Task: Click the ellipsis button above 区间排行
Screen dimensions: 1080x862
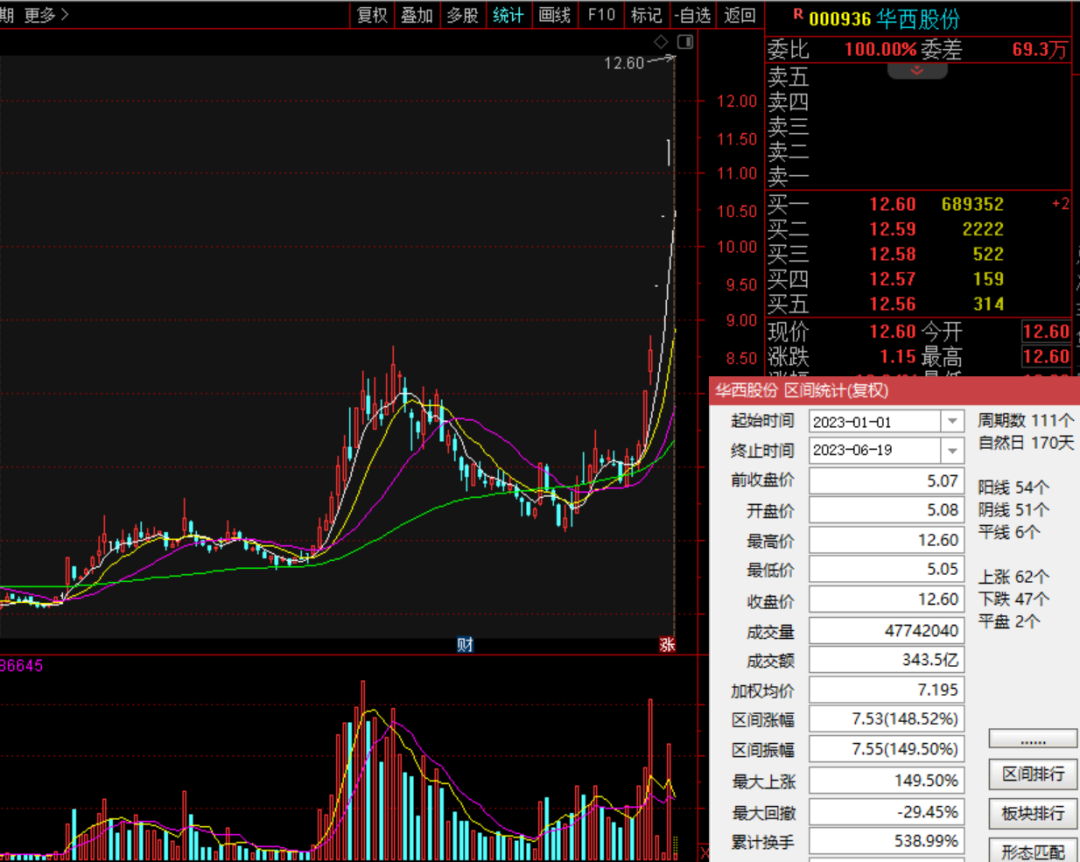Action: point(1032,739)
